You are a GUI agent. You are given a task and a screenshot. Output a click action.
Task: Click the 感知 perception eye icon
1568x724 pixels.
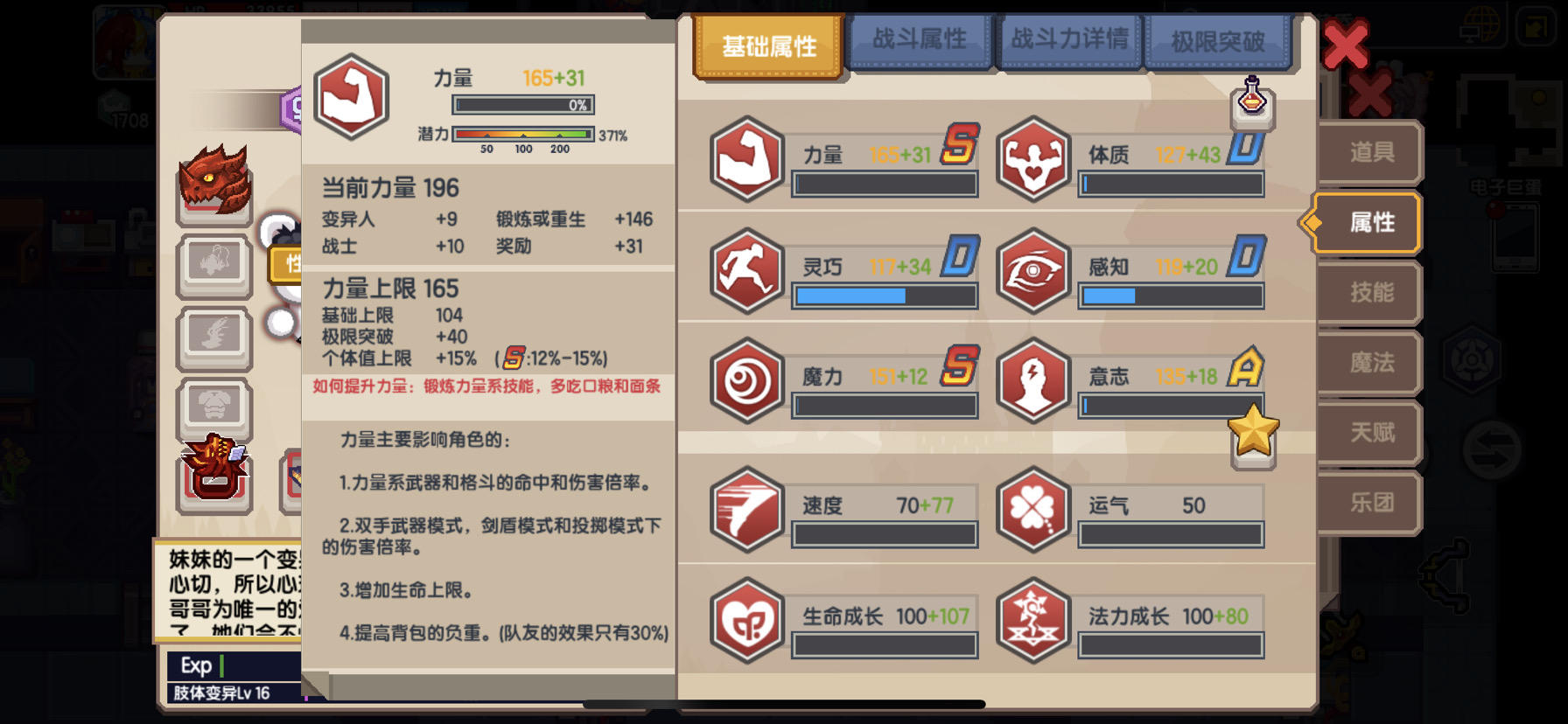1032,270
